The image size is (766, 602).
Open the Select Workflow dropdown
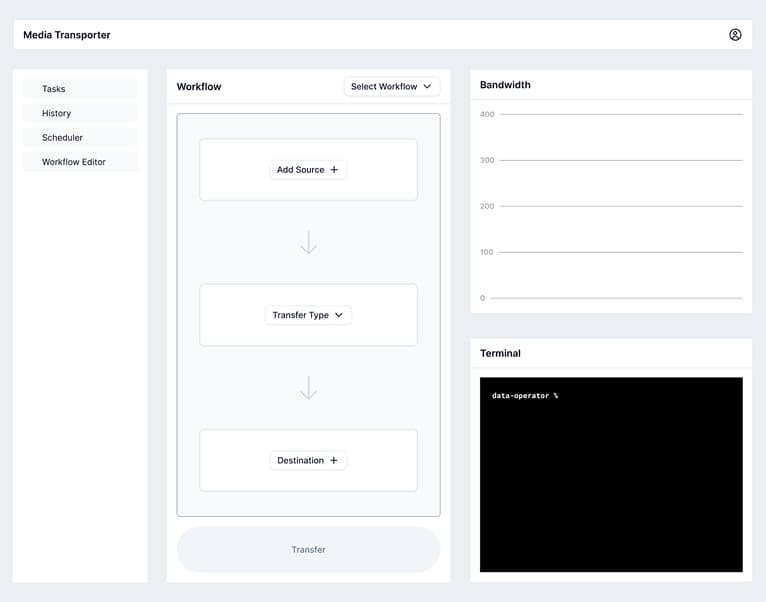click(x=391, y=87)
